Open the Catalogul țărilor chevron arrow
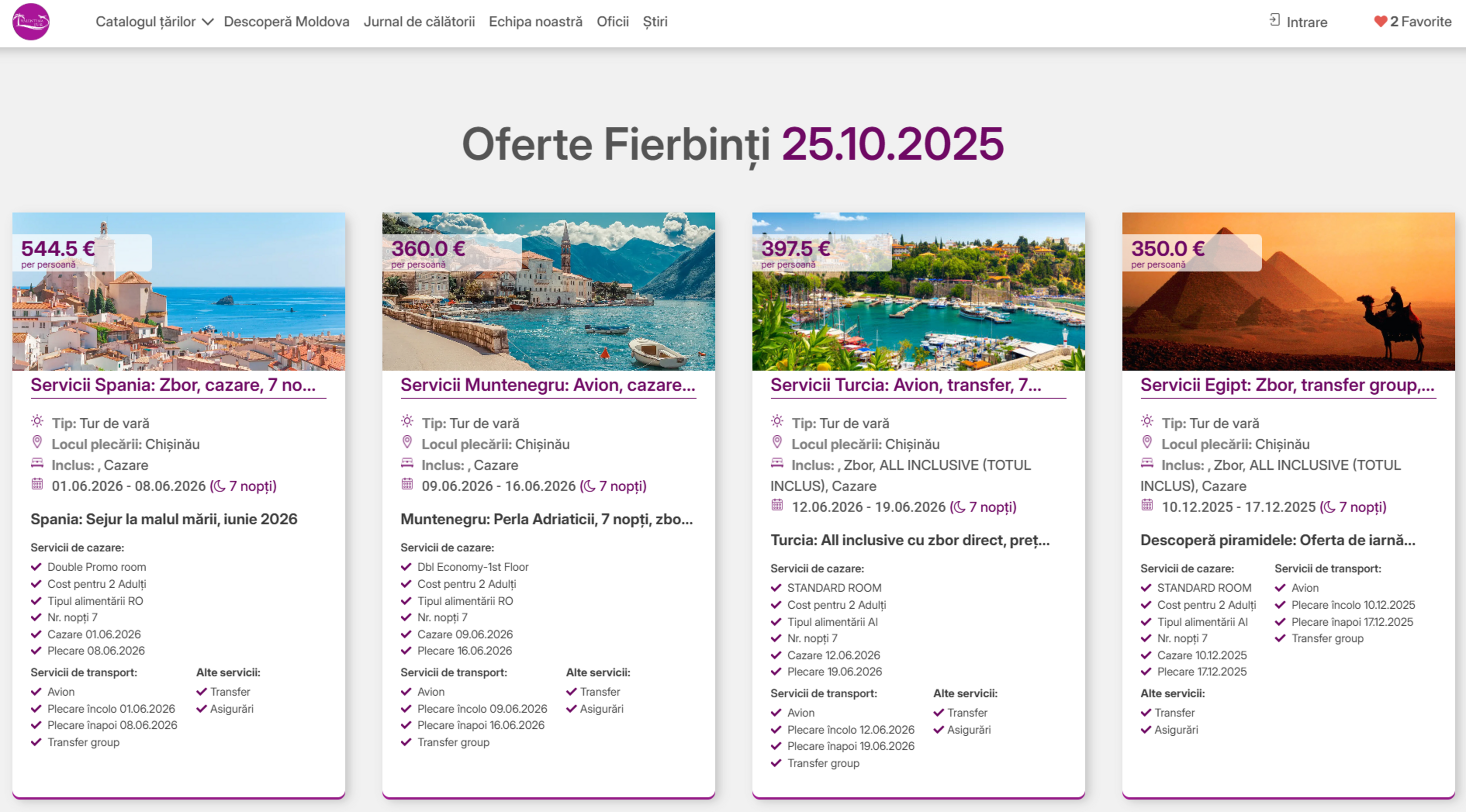Image resolution: width=1466 pixels, height=812 pixels. pyautogui.click(x=208, y=21)
